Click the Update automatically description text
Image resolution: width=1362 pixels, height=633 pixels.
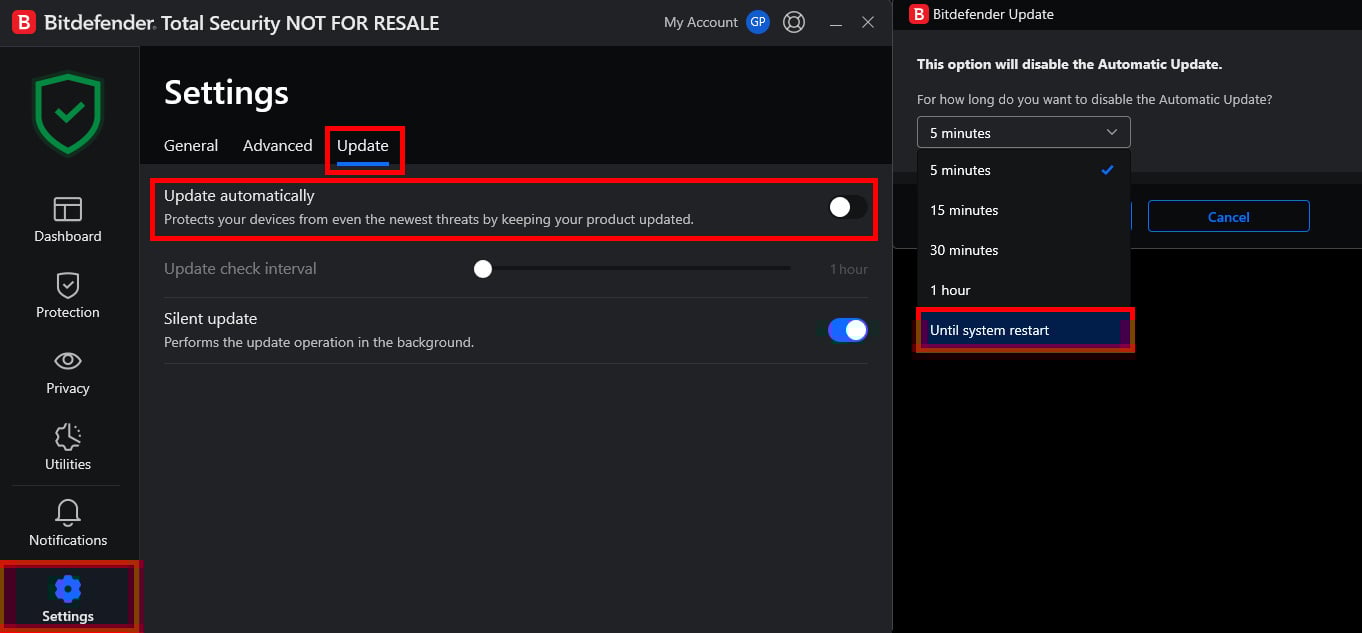429,219
